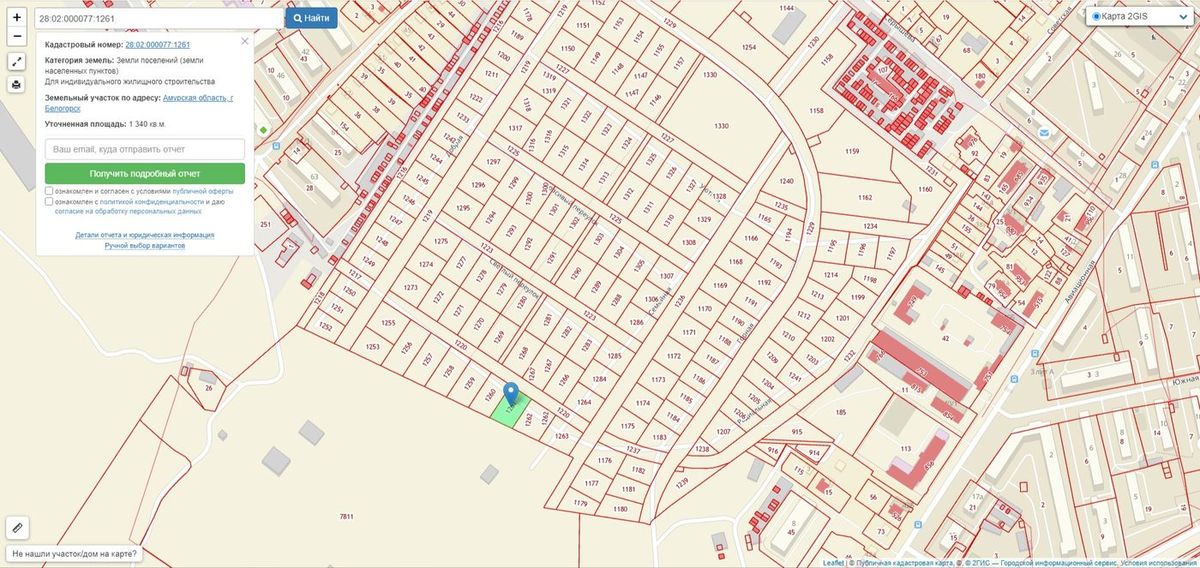Click parcel labeled 1240
1200x568 pixels.
[786, 181]
